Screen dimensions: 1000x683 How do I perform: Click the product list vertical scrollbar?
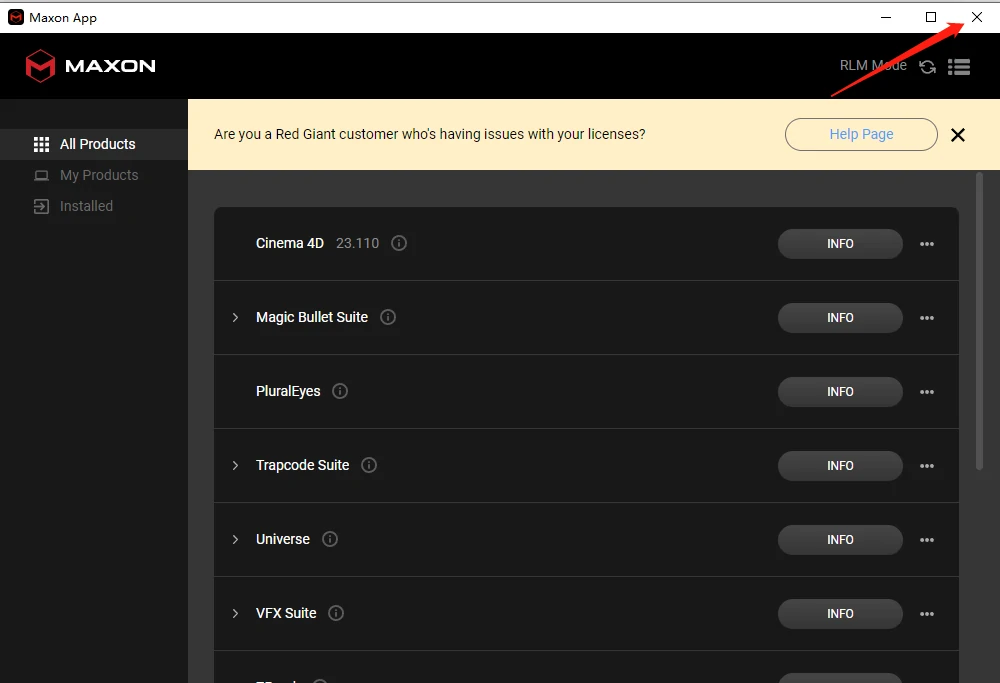click(x=979, y=321)
